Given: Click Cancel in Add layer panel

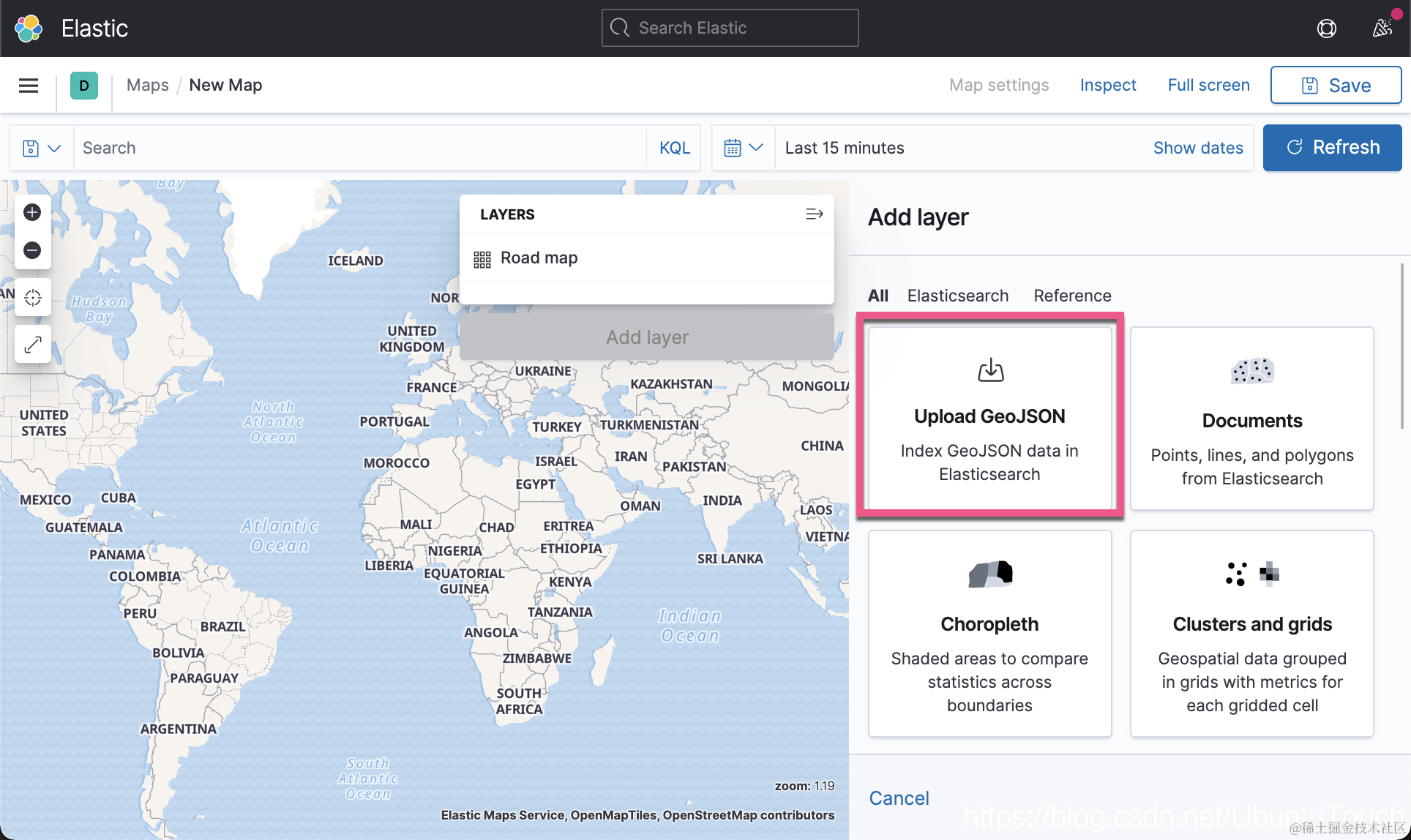Looking at the screenshot, I should [899, 798].
